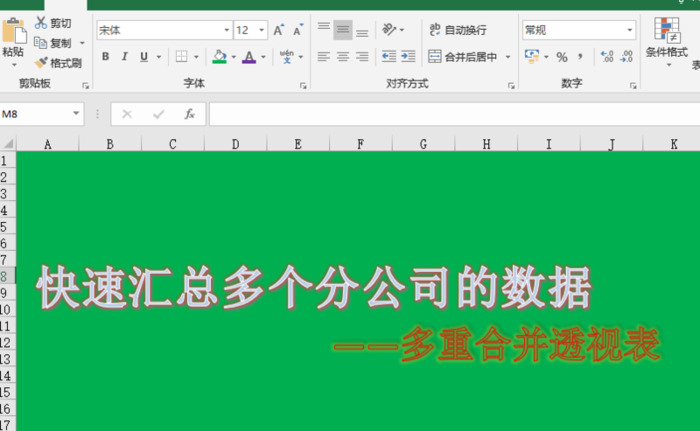Open the font size box showing 12
Image resolution: width=700 pixels, height=431 pixels.
pyautogui.click(x=250, y=30)
